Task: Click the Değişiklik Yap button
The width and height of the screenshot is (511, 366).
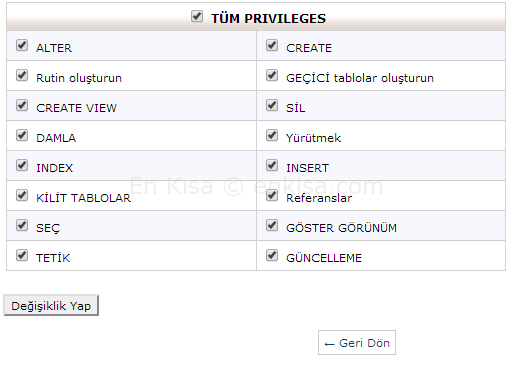Action: [x=51, y=305]
